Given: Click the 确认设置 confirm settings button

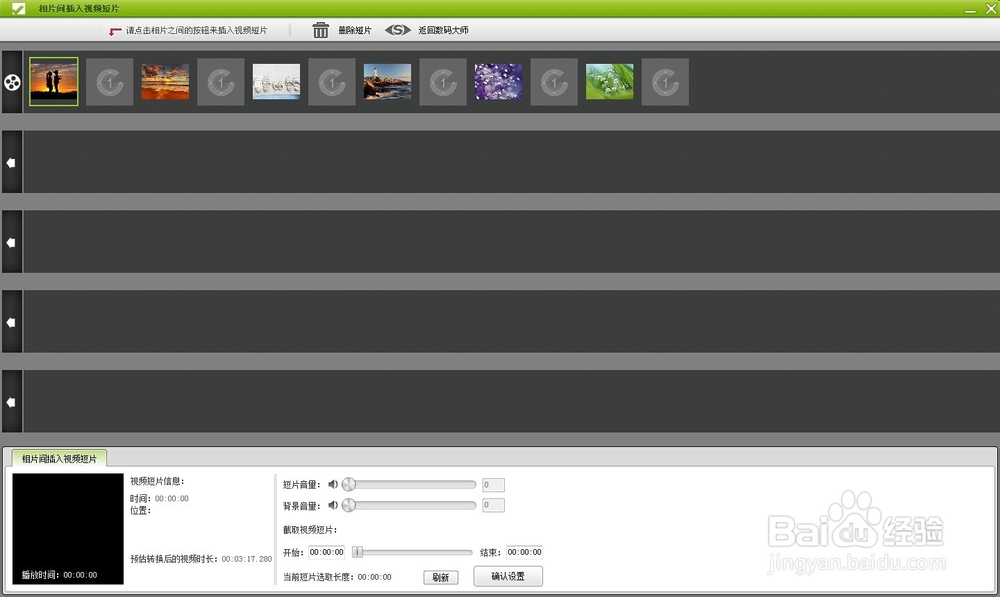Looking at the screenshot, I should point(508,576).
